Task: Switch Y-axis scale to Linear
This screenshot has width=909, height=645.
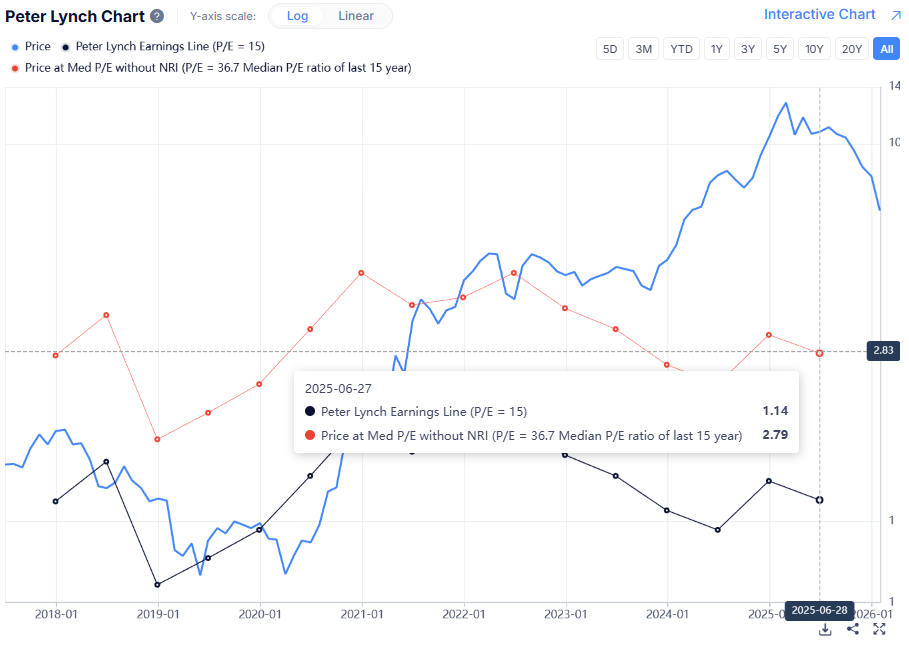Action: 356,16
